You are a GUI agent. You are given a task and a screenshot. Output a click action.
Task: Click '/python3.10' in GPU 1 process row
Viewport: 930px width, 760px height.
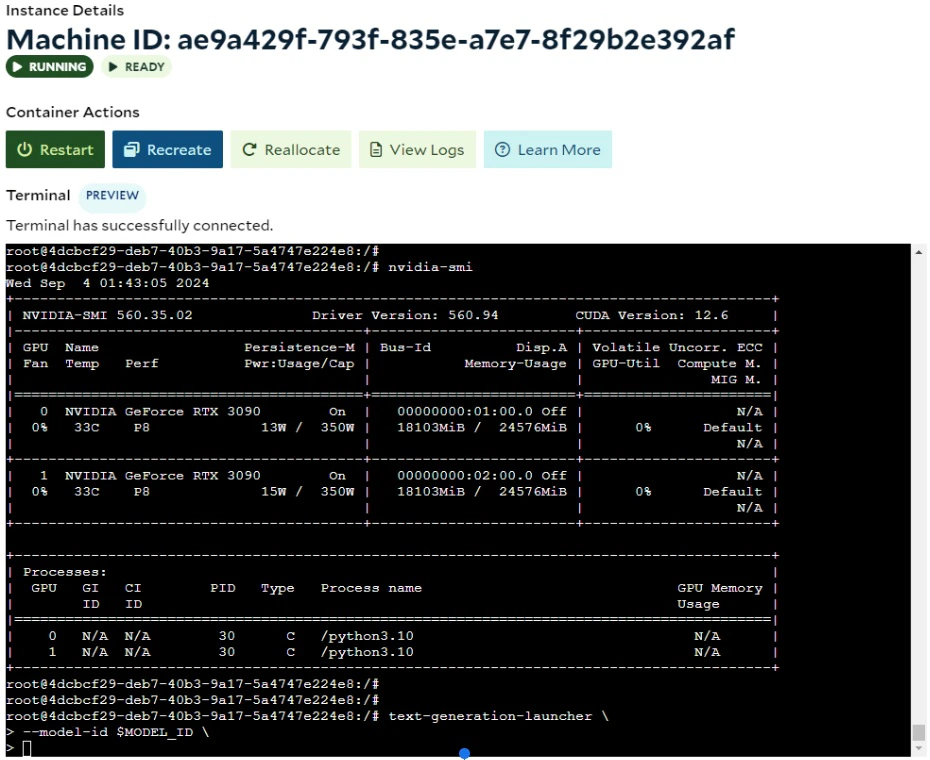367,652
